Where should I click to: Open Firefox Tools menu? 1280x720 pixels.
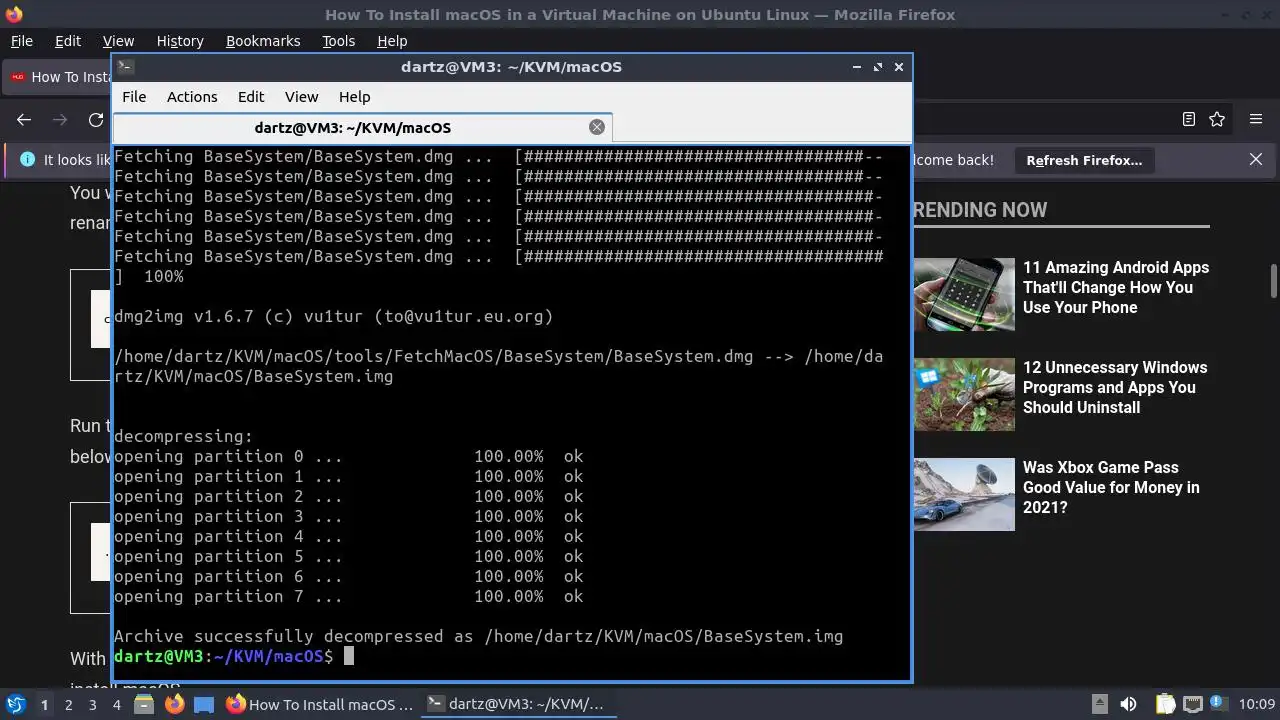(338, 41)
